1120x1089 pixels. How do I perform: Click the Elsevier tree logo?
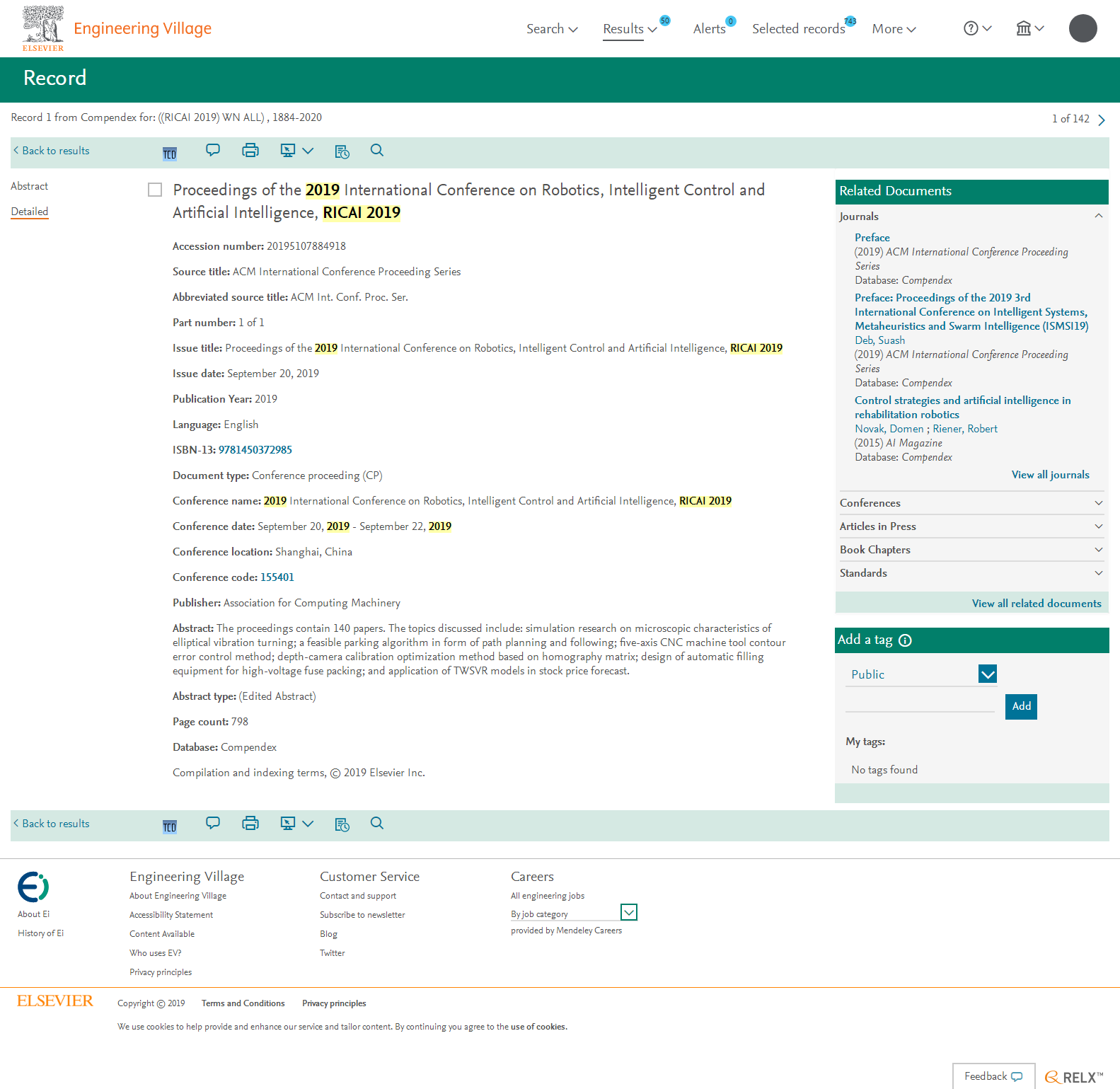[x=43, y=28]
